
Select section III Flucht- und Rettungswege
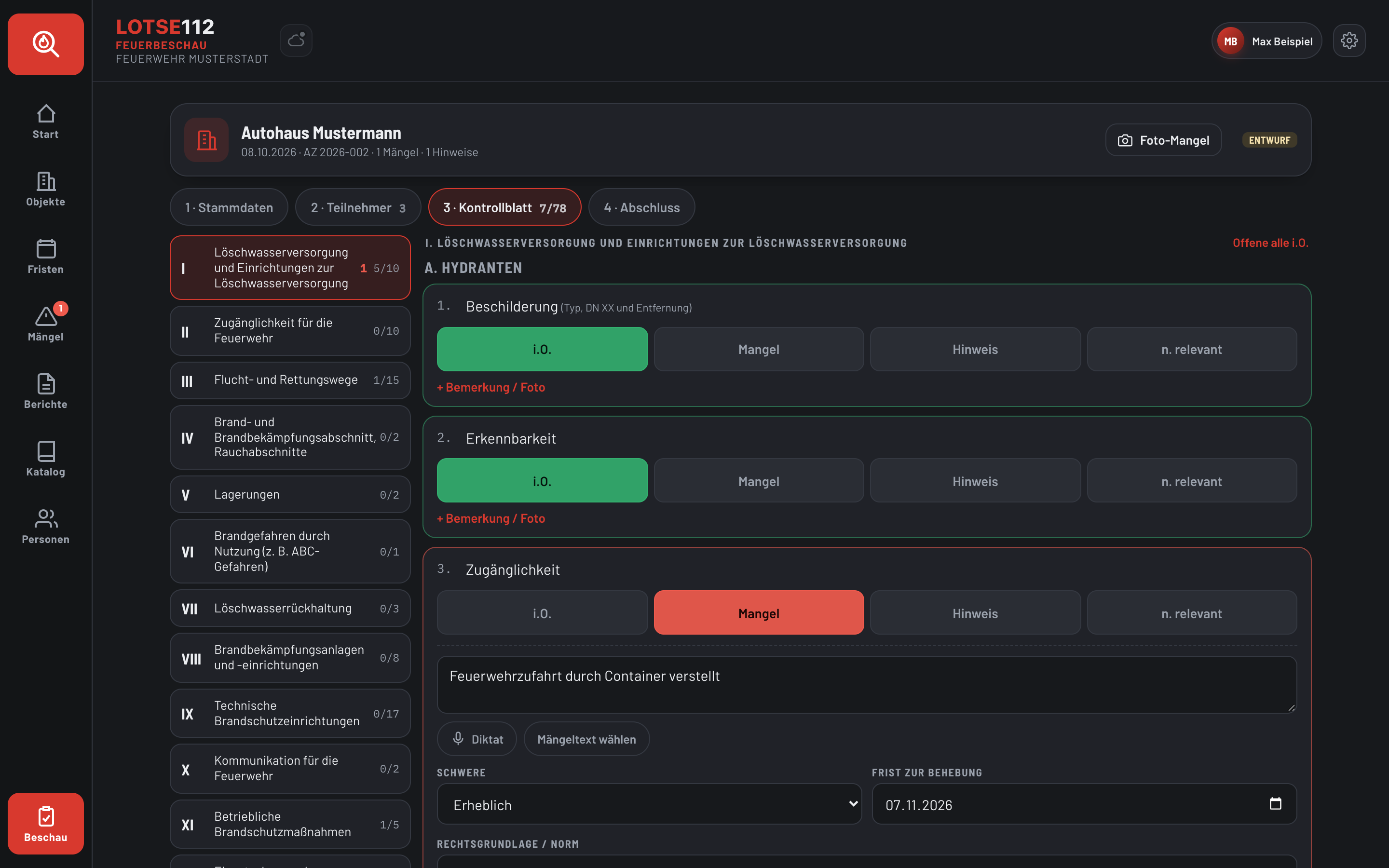290,380
